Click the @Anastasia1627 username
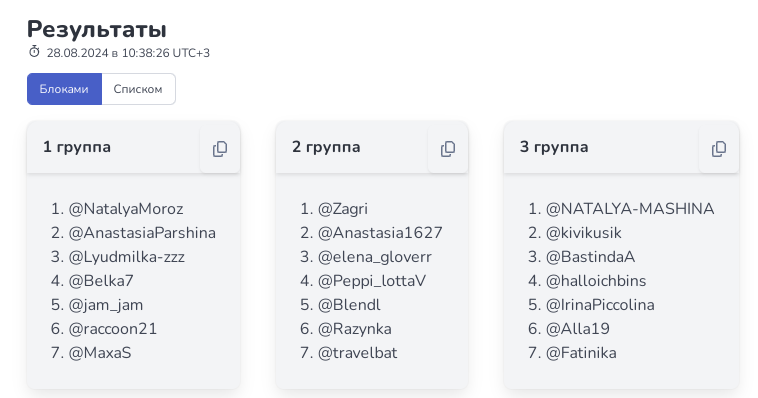Screen dimensions: 758x398 pos(380,233)
